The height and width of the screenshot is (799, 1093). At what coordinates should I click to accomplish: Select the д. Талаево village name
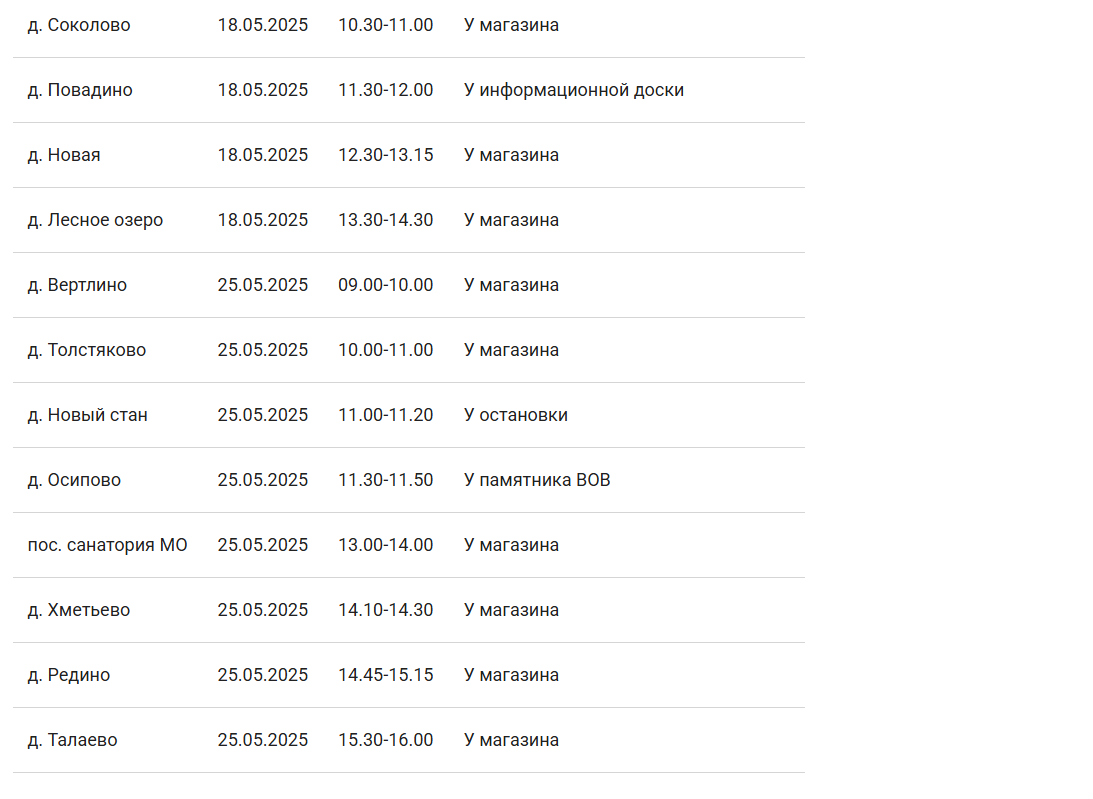point(72,740)
